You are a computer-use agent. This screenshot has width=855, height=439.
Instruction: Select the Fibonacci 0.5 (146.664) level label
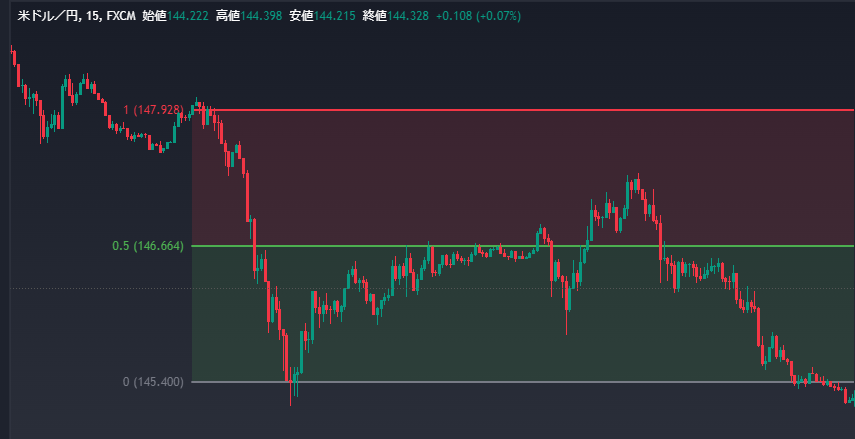coord(147,246)
